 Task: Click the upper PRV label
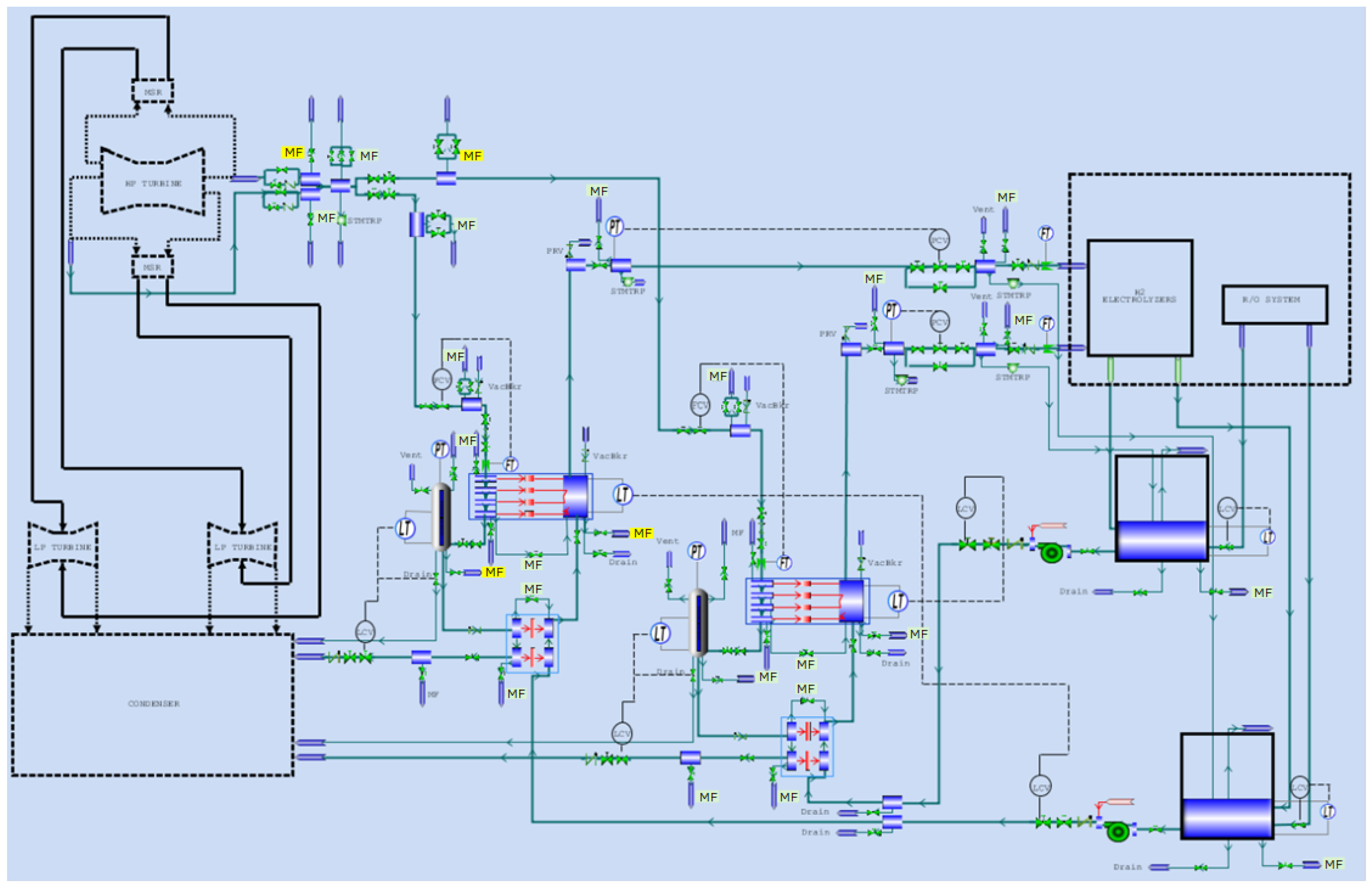(555, 251)
